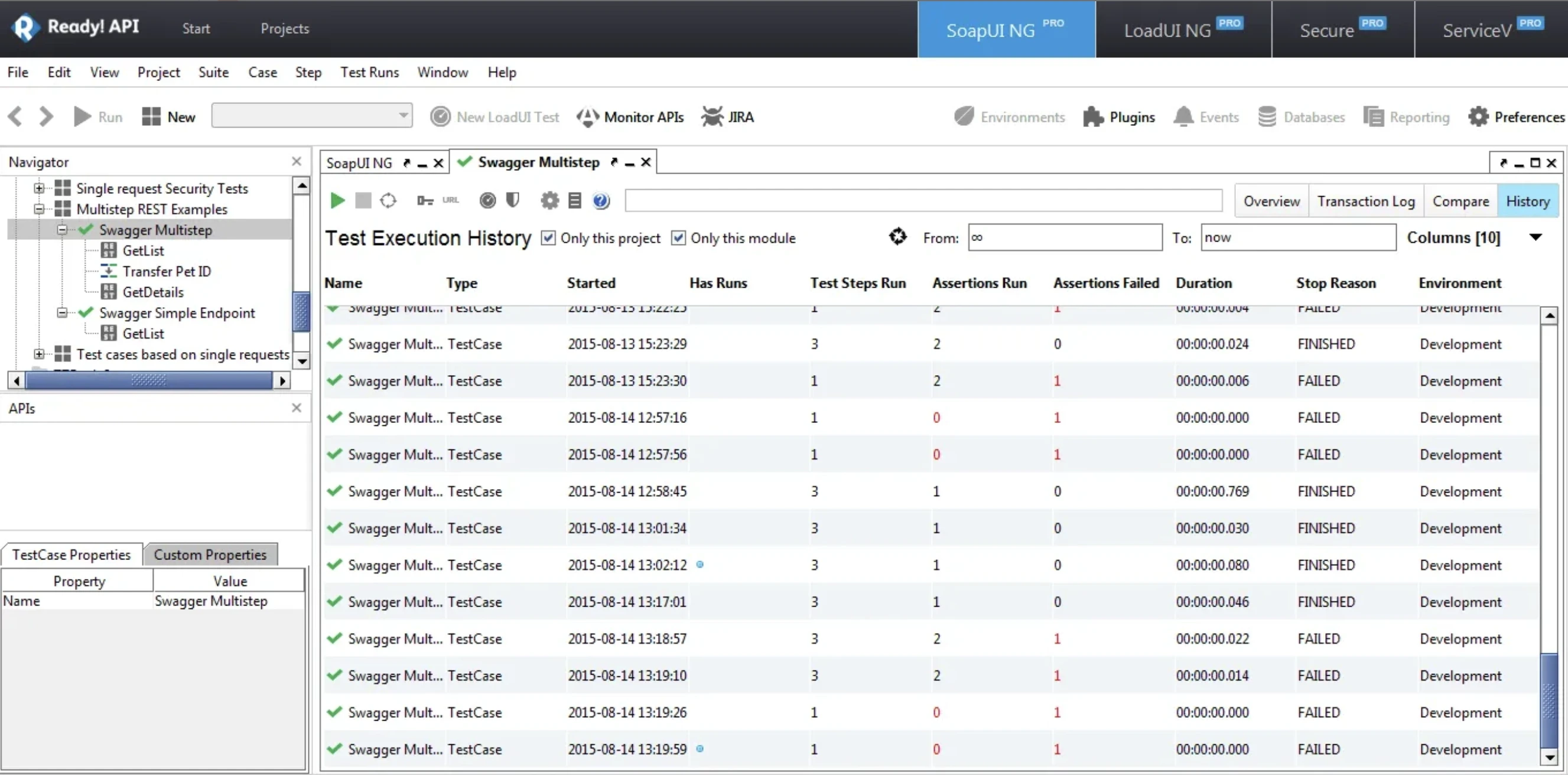Click the help question mark icon
The image size is (1568, 775).
(600, 200)
